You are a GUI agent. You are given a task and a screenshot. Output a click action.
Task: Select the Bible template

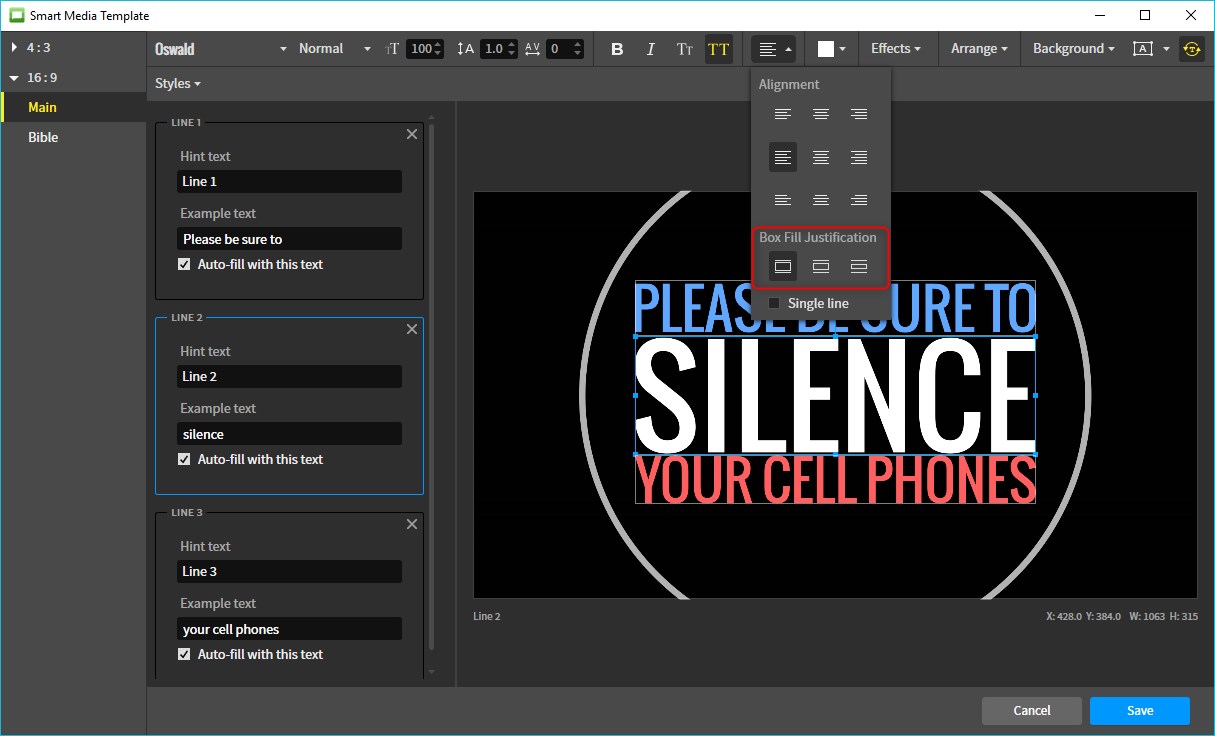click(73, 137)
